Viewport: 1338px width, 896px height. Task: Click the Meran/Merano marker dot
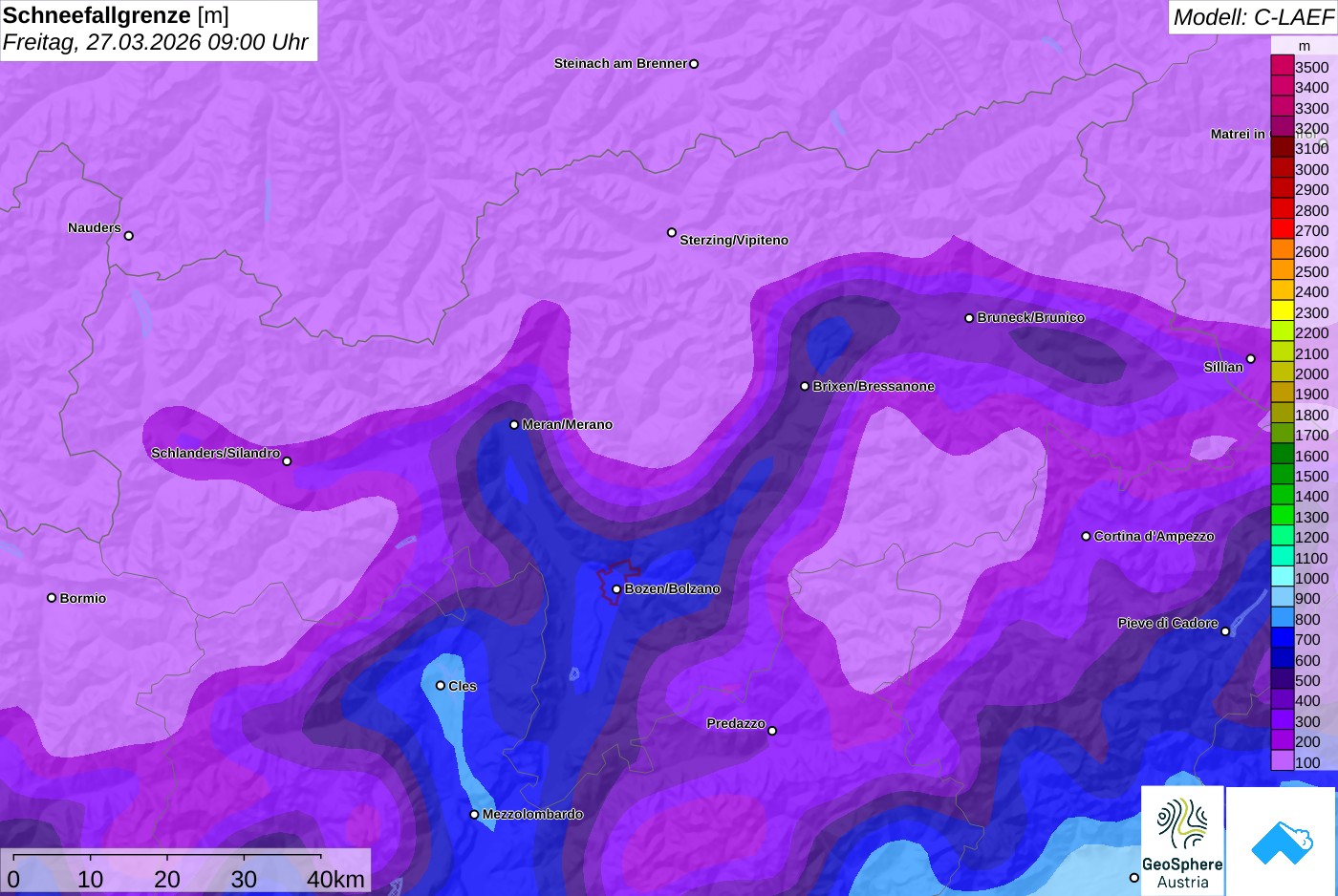(x=514, y=425)
